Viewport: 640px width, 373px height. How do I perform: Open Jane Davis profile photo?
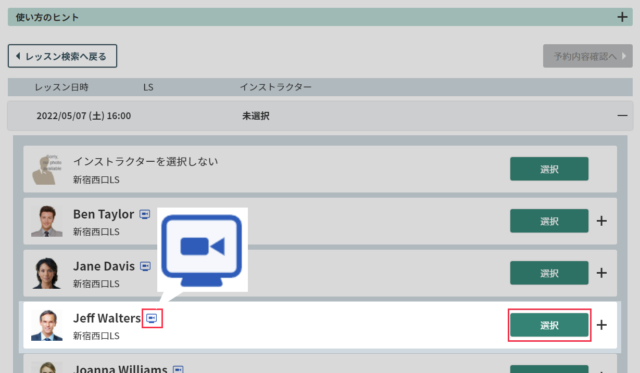[x=47, y=273]
